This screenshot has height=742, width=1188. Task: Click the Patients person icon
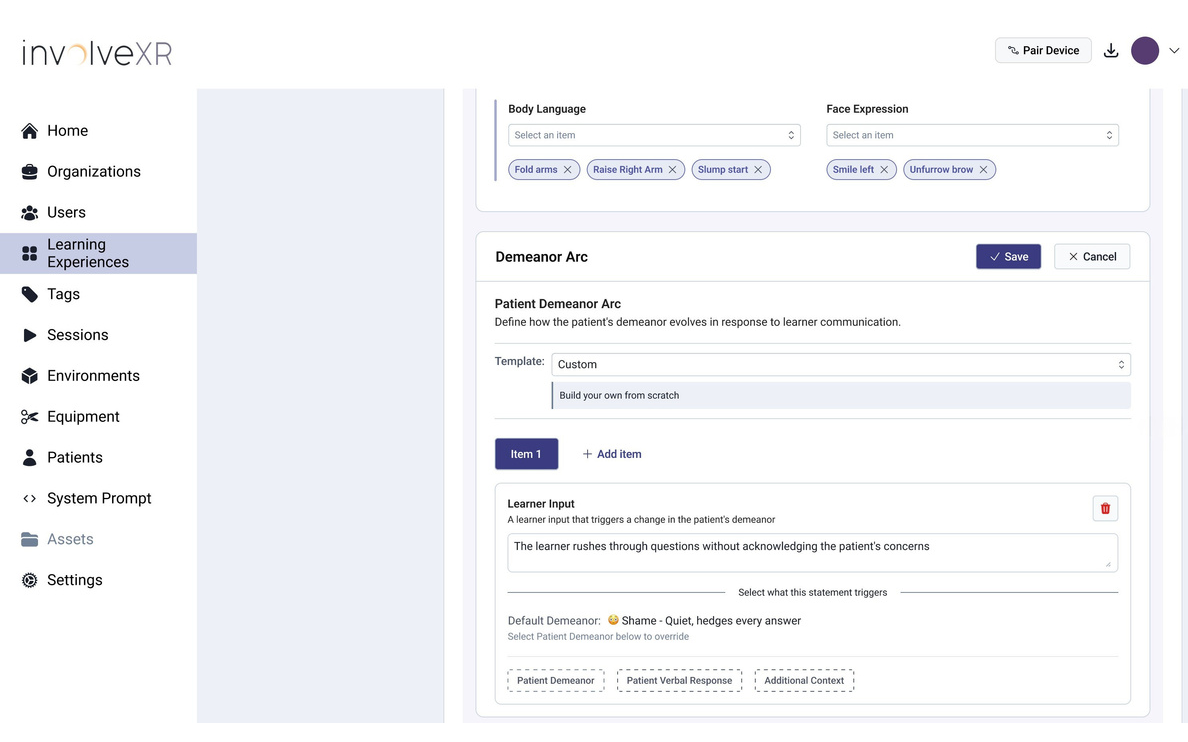coord(30,458)
